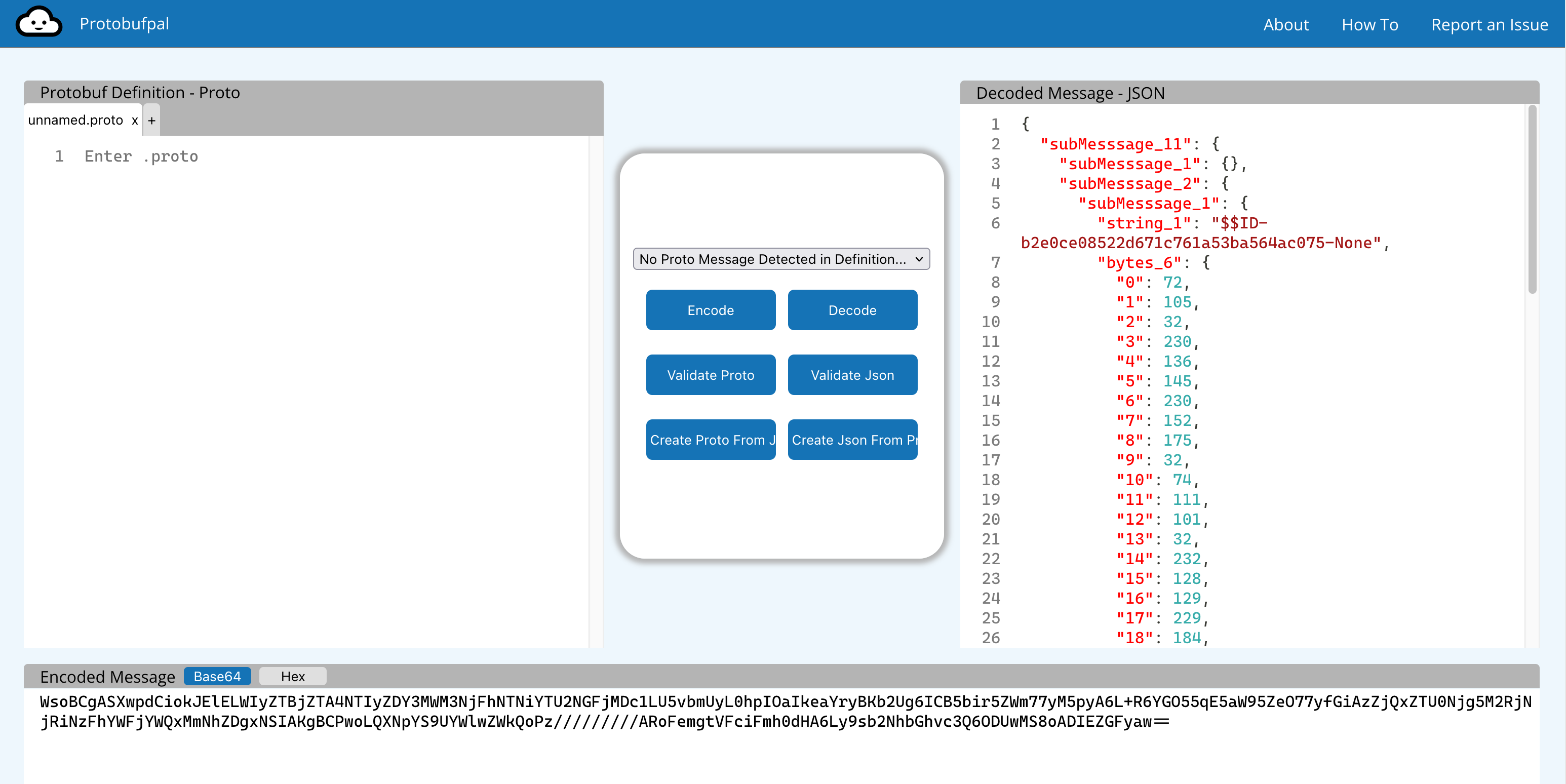The height and width of the screenshot is (784, 1566).
Task: Click the Protobufpal cloud logo icon
Action: coord(38,23)
